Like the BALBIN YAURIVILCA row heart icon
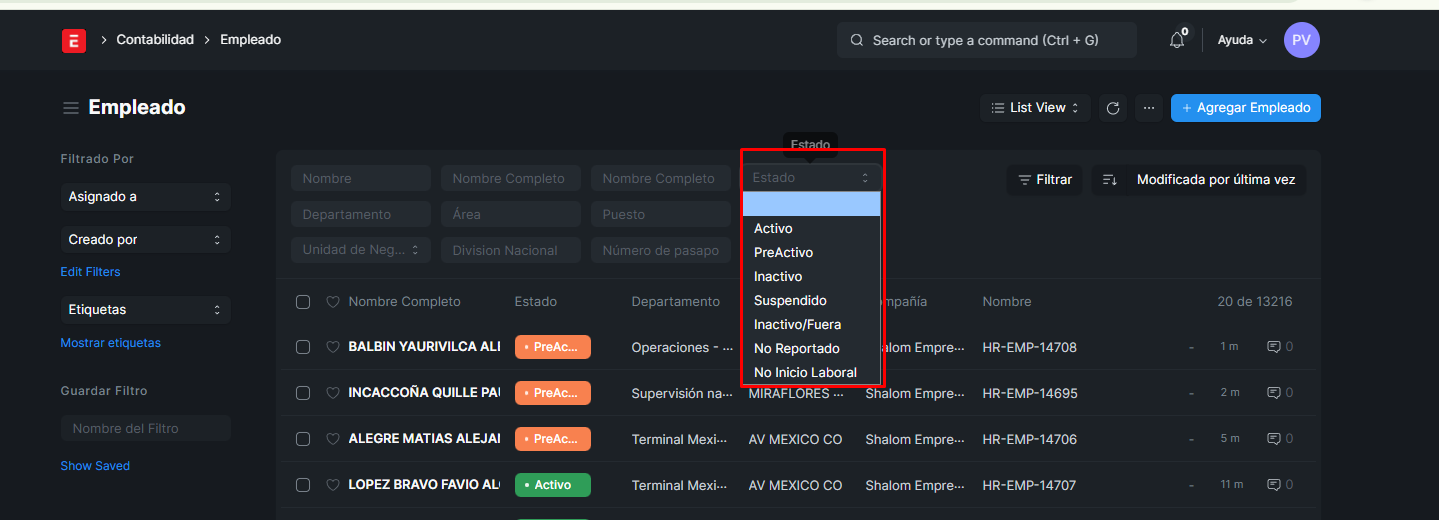This screenshot has width=1439, height=520. 333,347
